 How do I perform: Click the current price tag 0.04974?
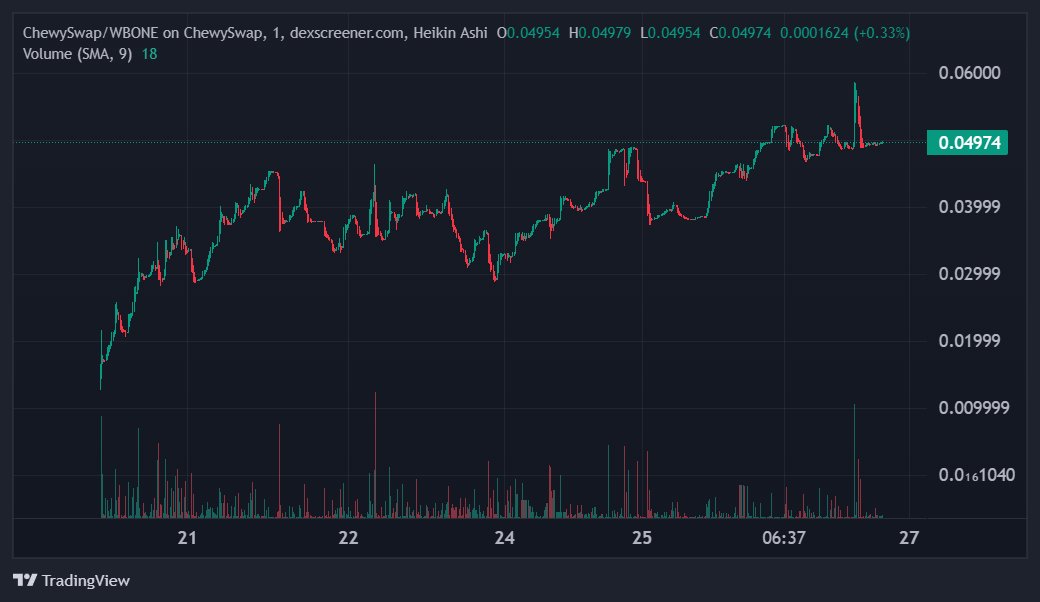967,143
